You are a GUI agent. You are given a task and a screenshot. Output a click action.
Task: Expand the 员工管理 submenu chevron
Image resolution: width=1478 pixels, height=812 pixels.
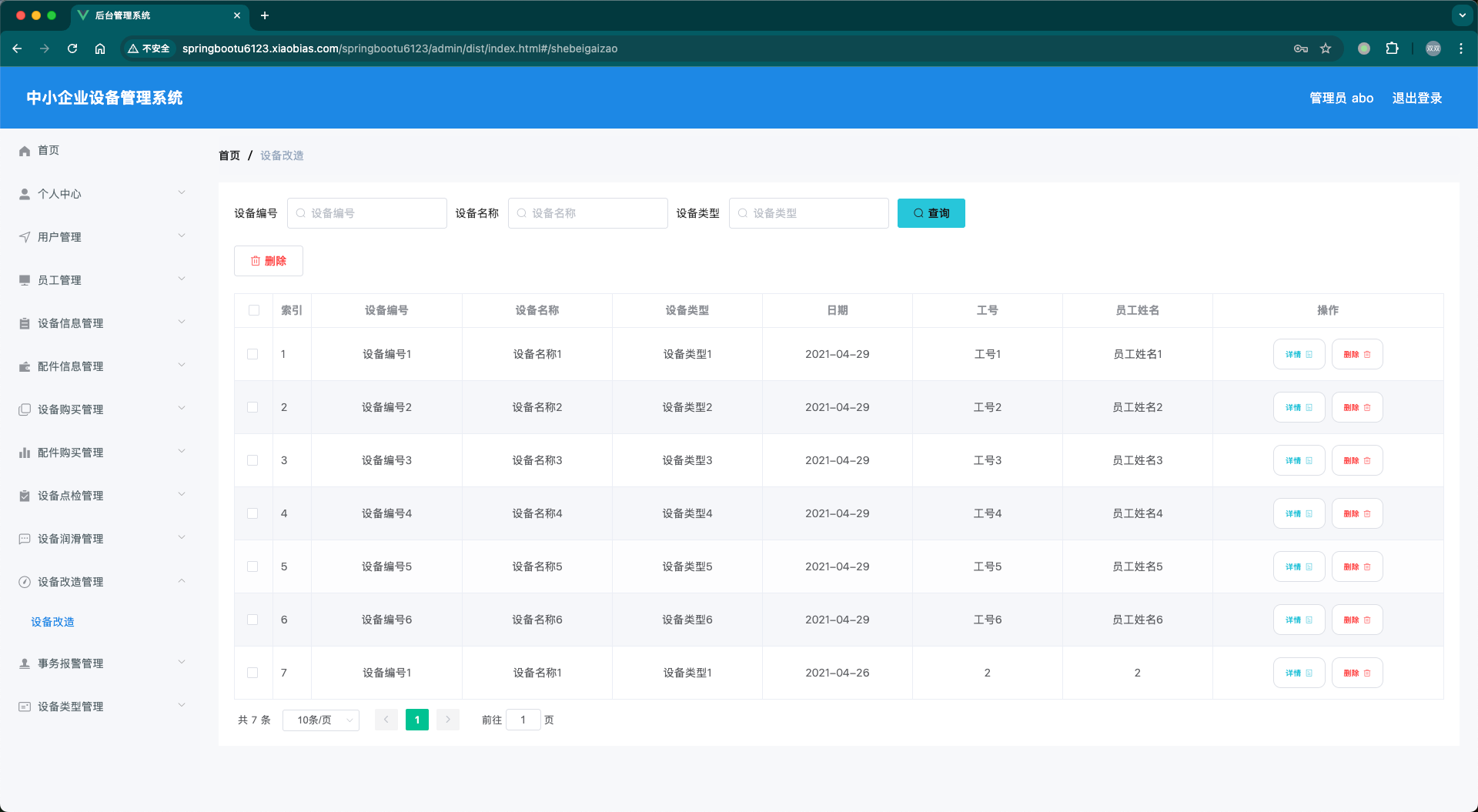[x=182, y=279]
